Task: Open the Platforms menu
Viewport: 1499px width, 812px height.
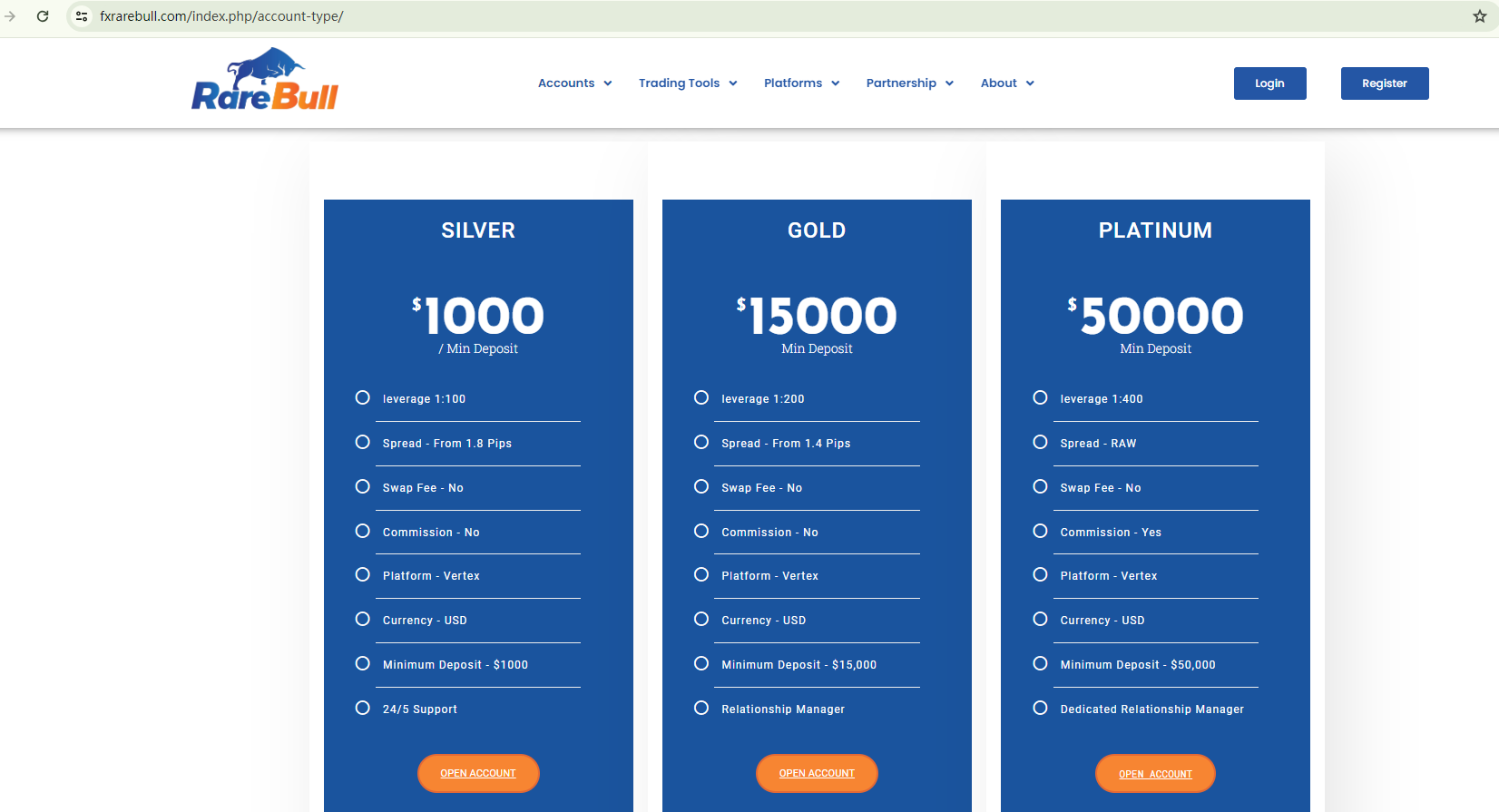Action: click(x=802, y=83)
